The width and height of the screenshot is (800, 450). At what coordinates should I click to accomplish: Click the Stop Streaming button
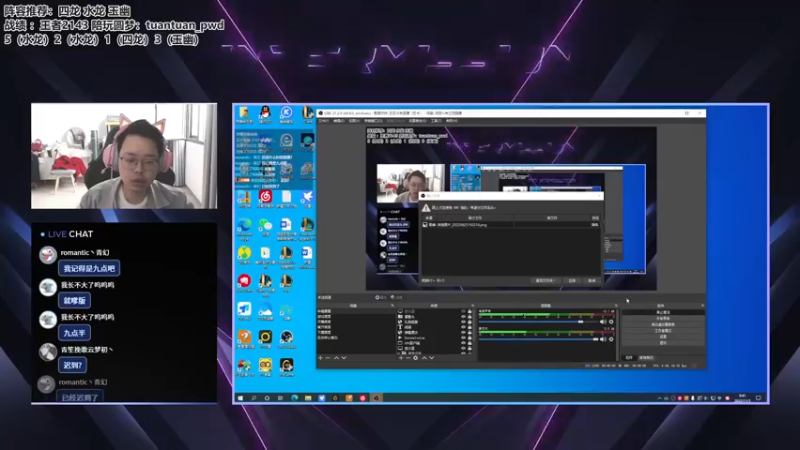[663, 312]
